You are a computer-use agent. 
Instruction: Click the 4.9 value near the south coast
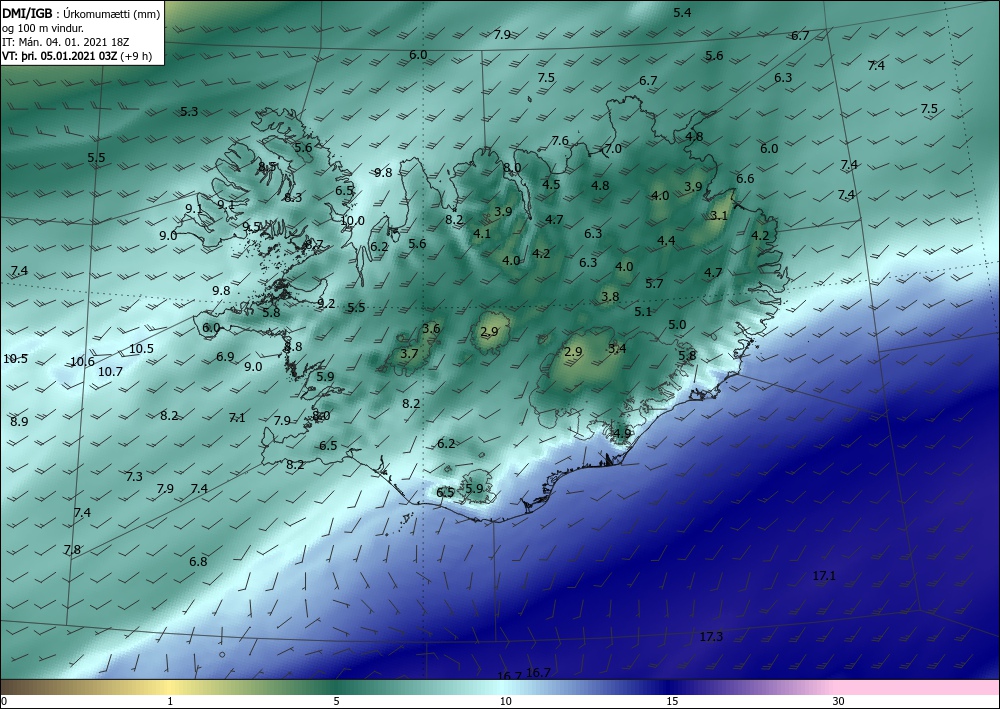coord(622,434)
